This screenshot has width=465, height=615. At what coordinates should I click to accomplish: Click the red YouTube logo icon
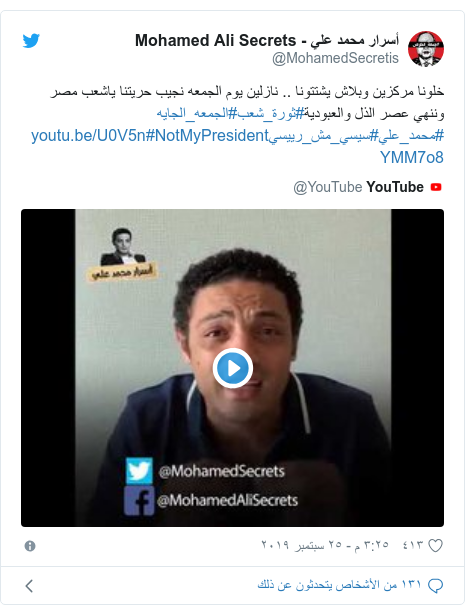[436, 187]
